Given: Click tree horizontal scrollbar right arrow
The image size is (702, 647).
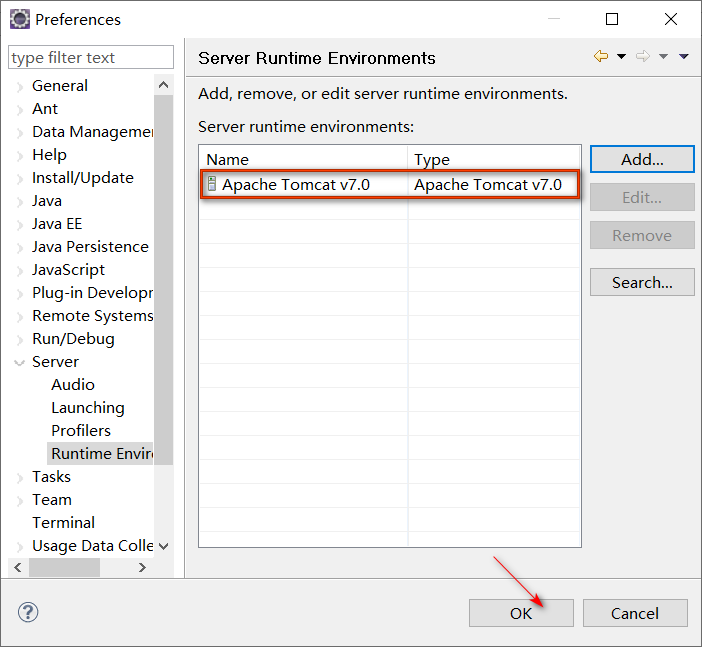Looking at the screenshot, I should pyautogui.click(x=142, y=567).
